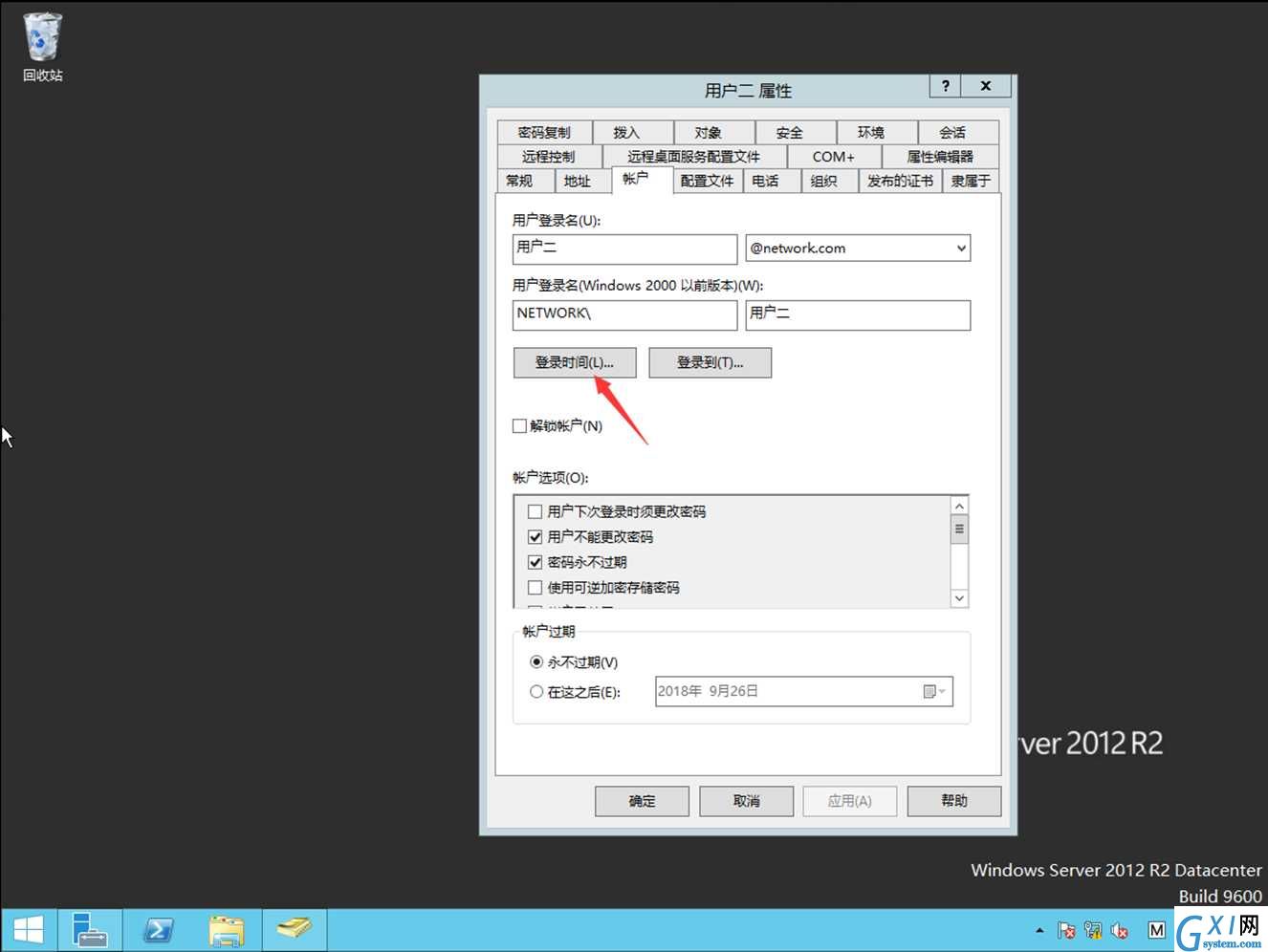Click the user logon name field
This screenshot has width=1268, height=952.
(x=624, y=249)
